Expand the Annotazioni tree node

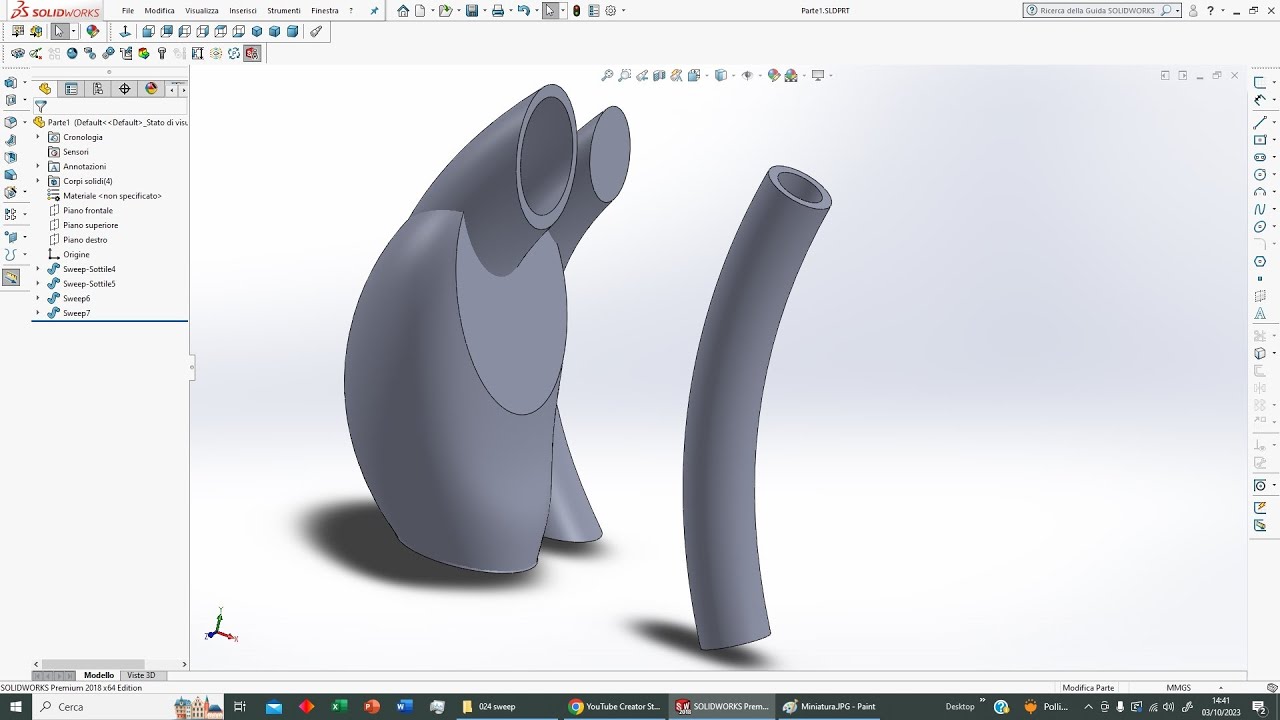click(39, 166)
